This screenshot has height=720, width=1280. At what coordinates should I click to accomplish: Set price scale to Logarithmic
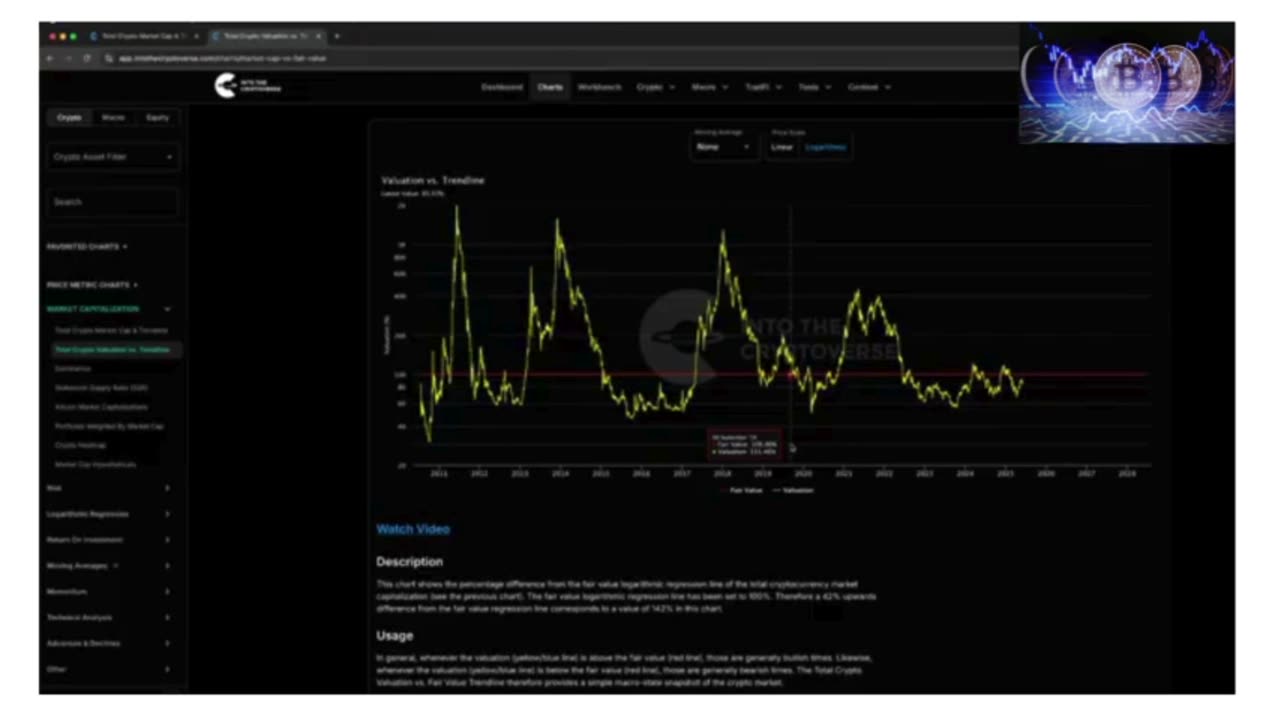pos(826,147)
